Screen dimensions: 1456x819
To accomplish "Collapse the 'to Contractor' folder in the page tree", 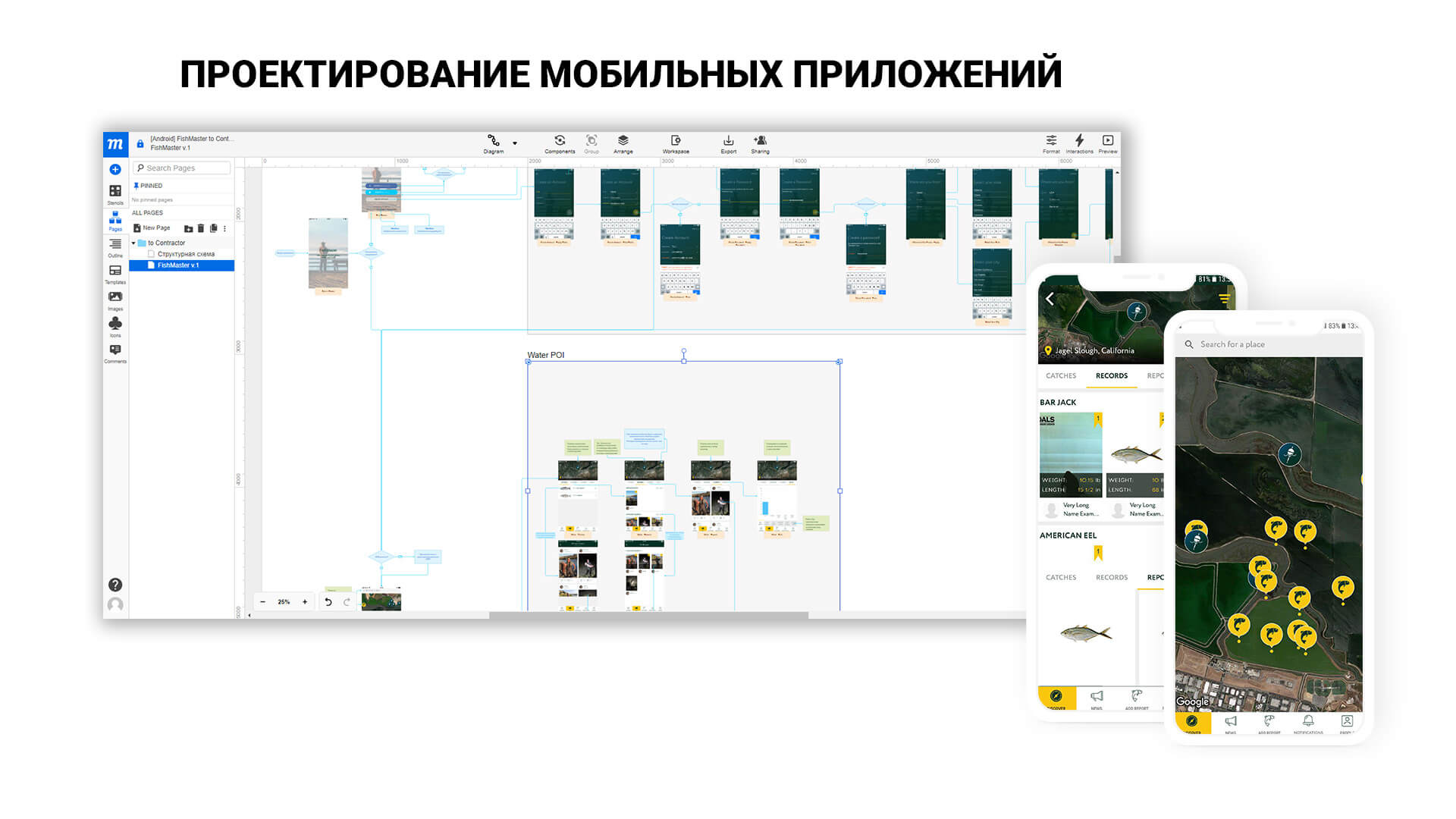I will [x=134, y=243].
